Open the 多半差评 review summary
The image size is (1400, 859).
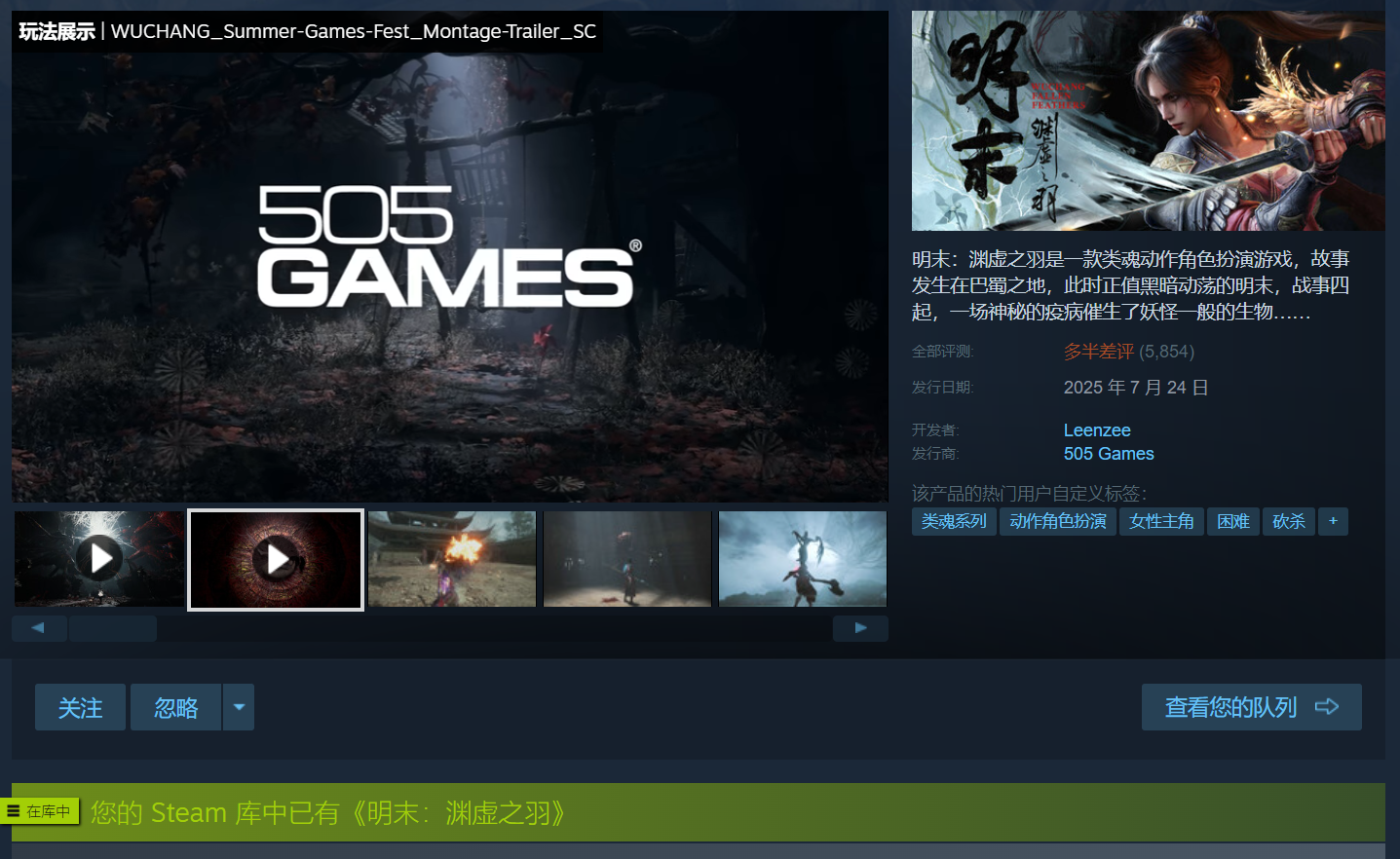[x=1099, y=352]
